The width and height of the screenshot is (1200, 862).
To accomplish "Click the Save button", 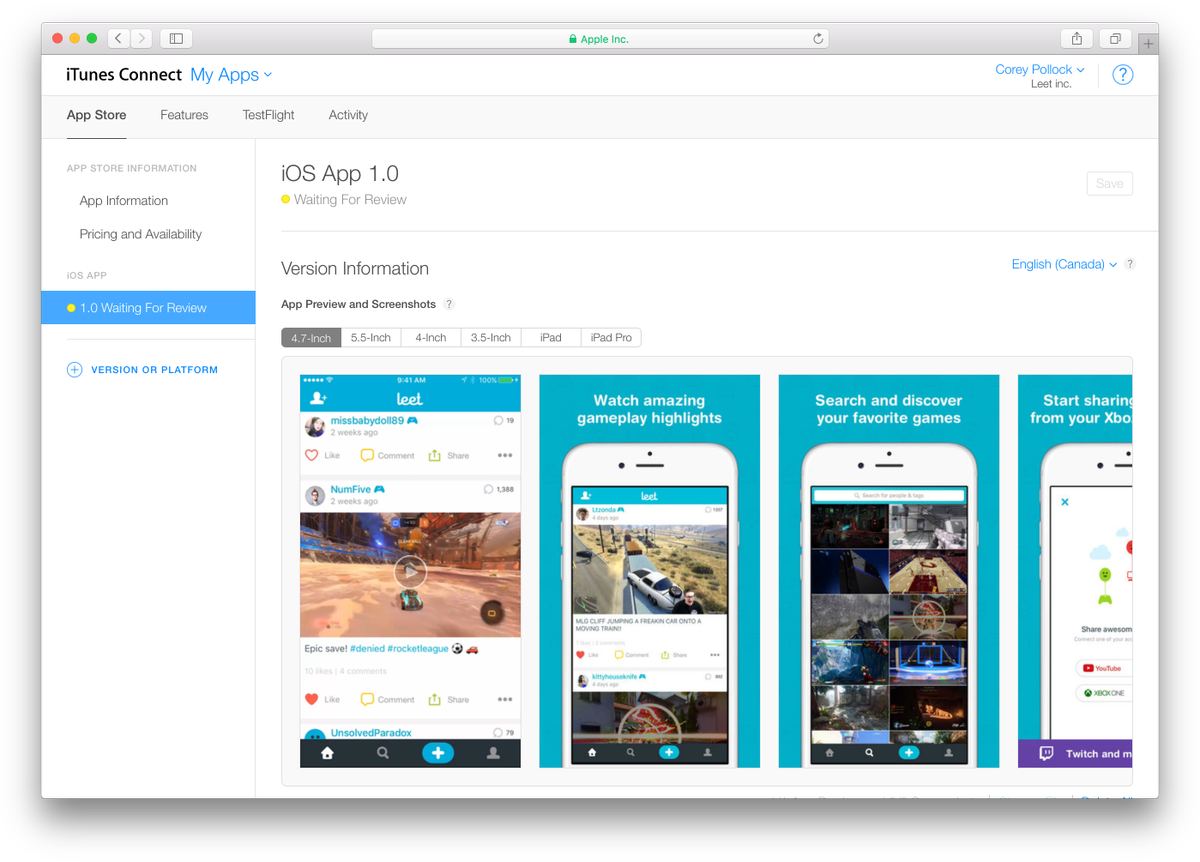I will [1110, 183].
